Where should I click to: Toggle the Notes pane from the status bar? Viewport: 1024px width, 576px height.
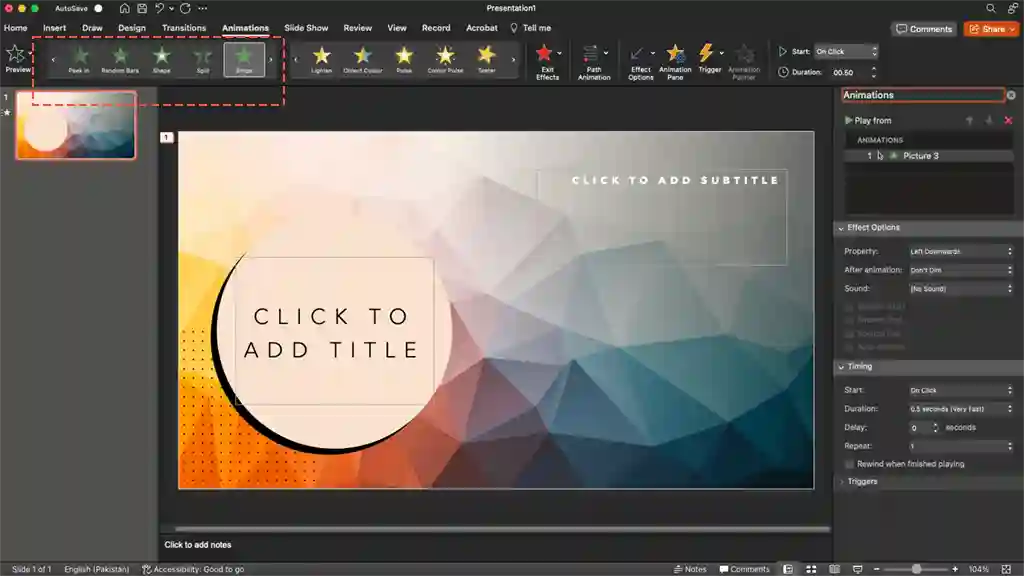(690, 568)
